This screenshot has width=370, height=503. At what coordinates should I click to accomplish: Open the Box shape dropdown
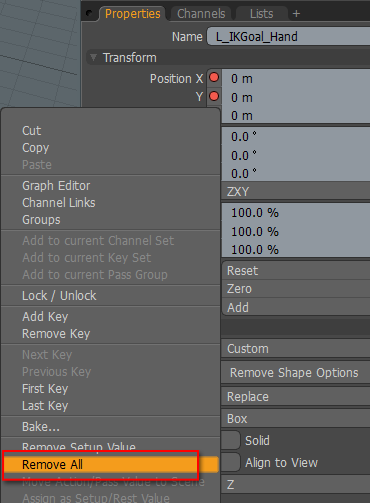pos(296,418)
